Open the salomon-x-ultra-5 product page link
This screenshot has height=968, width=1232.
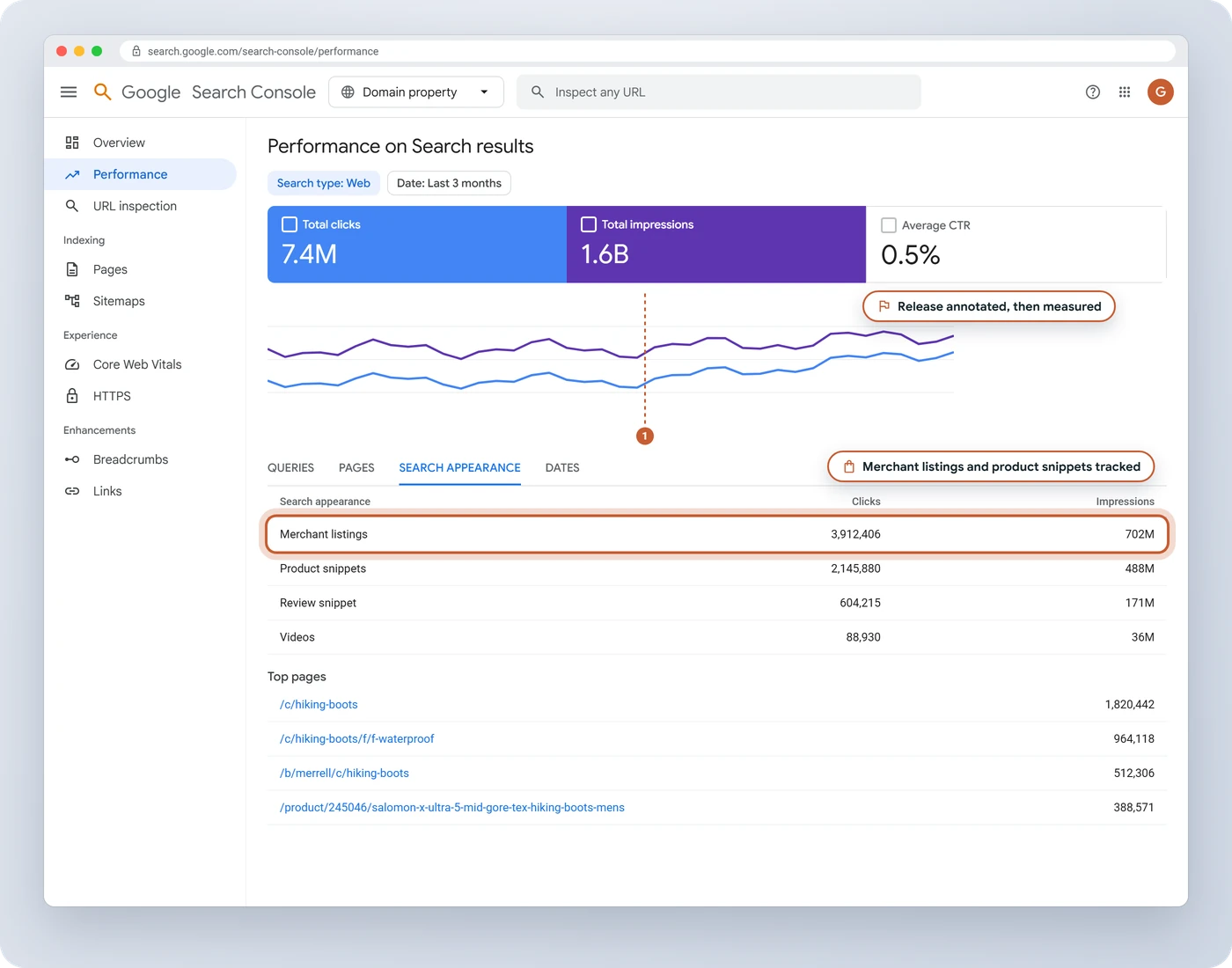point(452,808)
